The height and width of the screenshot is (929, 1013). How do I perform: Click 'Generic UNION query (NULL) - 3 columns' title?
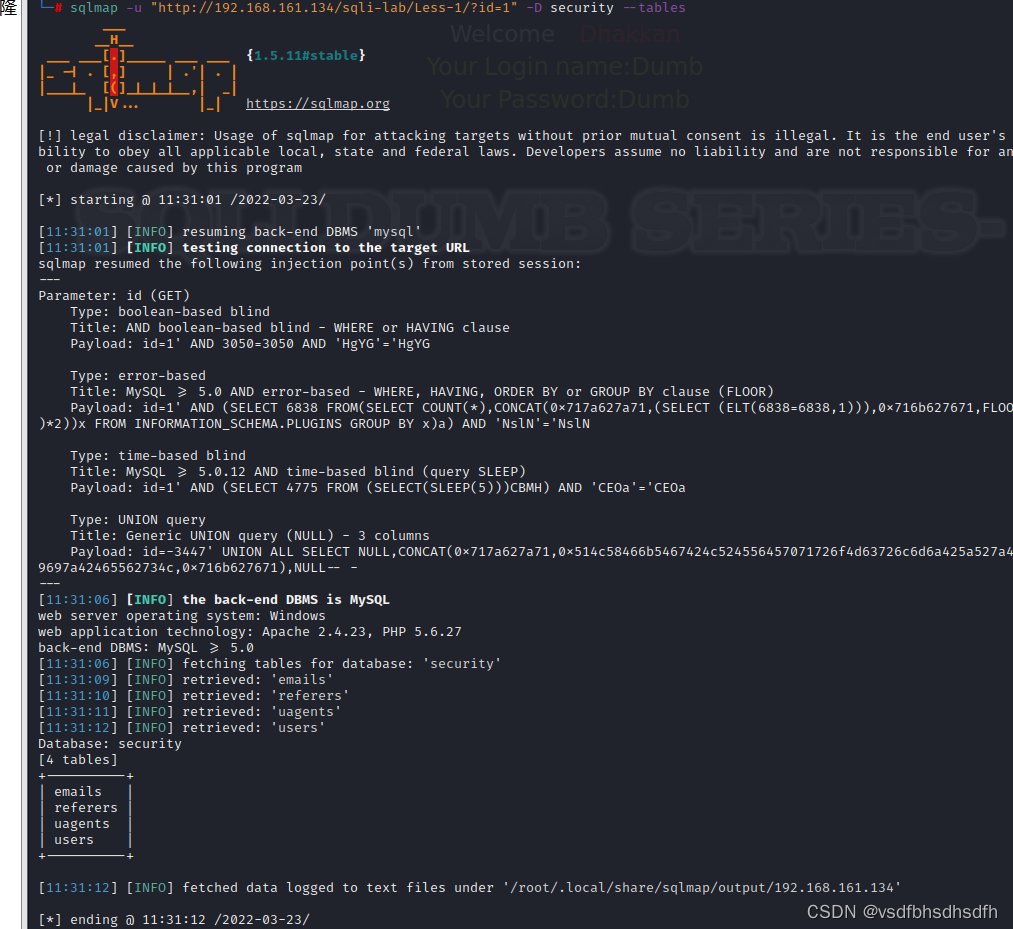277,536
